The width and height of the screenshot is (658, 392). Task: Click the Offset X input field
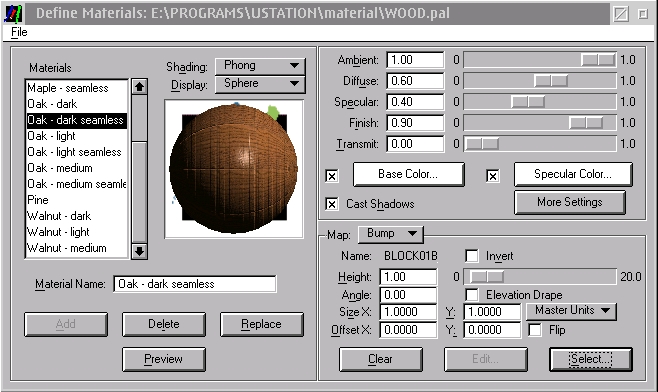408,330
